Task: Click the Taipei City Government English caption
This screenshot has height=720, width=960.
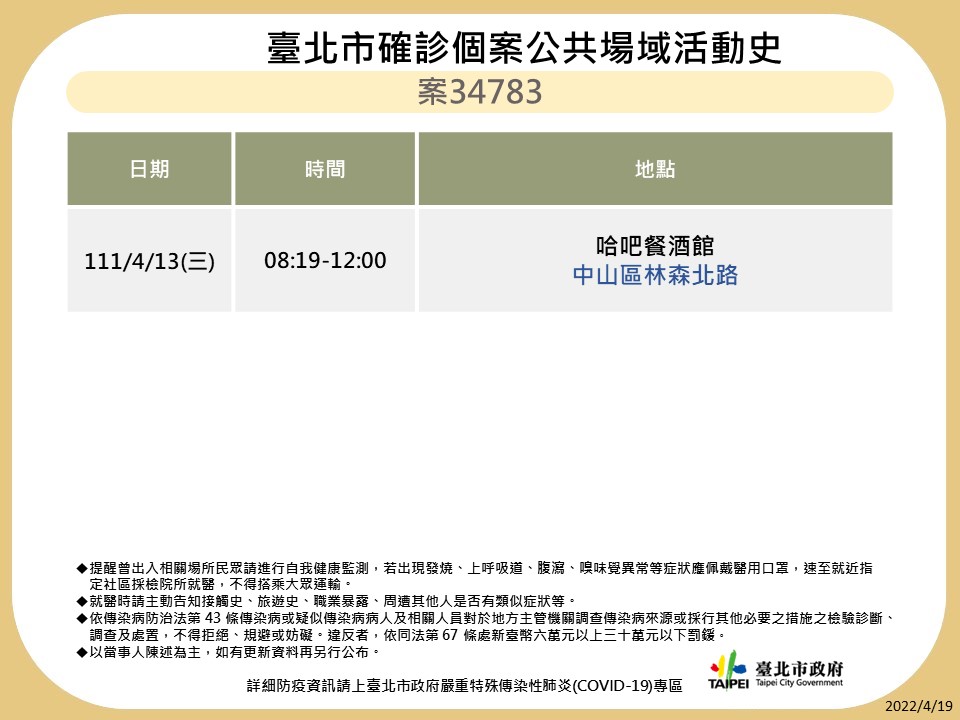Action: tap(799, 683)
